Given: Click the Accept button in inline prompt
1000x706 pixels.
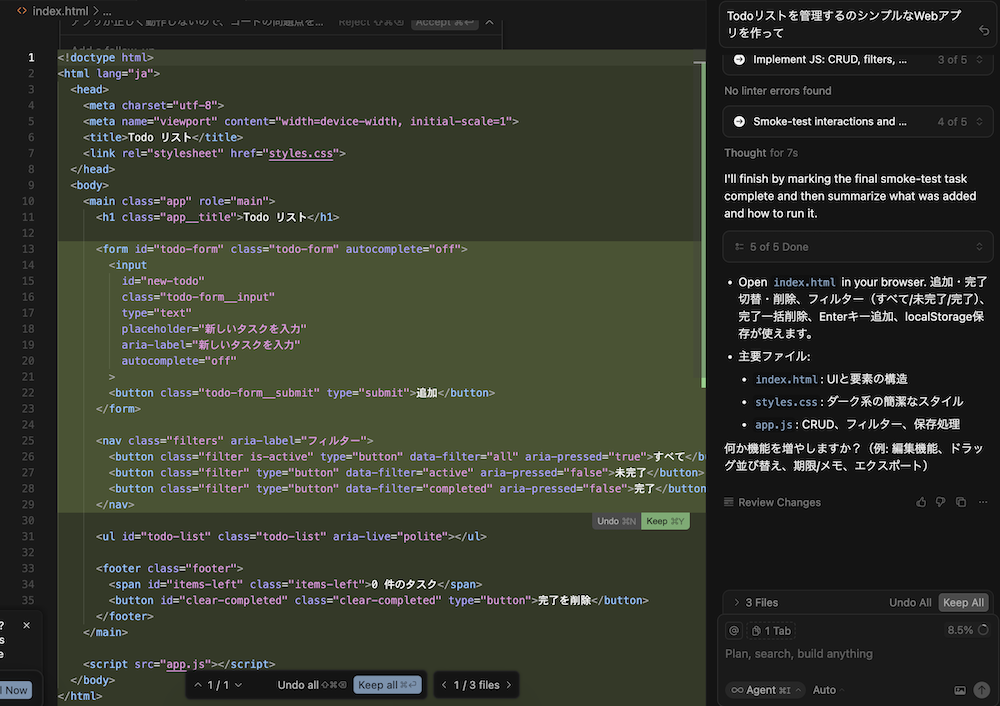Looking at the screenshot, I should tap(445, 22).
